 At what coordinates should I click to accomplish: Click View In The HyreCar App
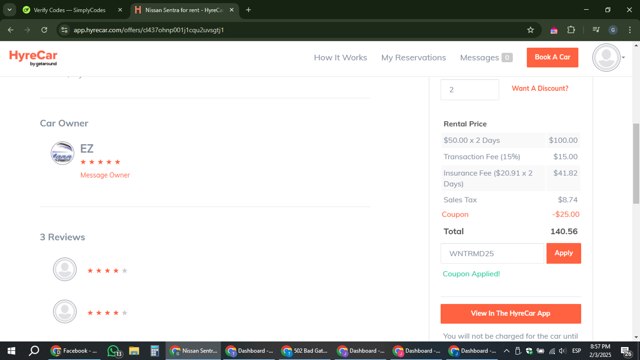(510, 313)
